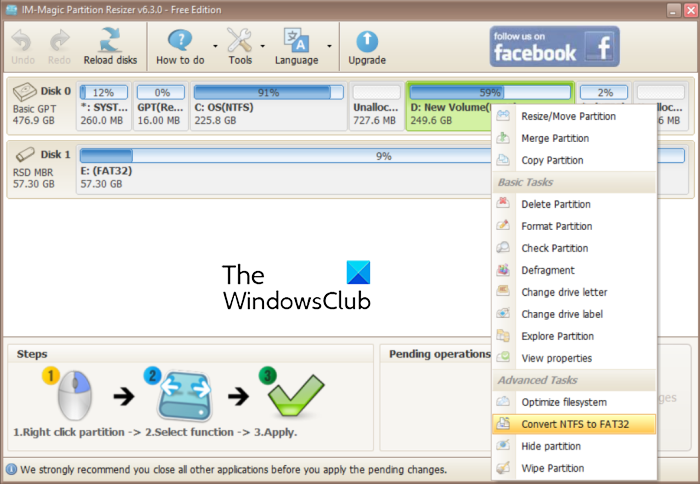Click the Delete Partition red X icon
This screenshot has width=700, height=484.
point(503,203)
